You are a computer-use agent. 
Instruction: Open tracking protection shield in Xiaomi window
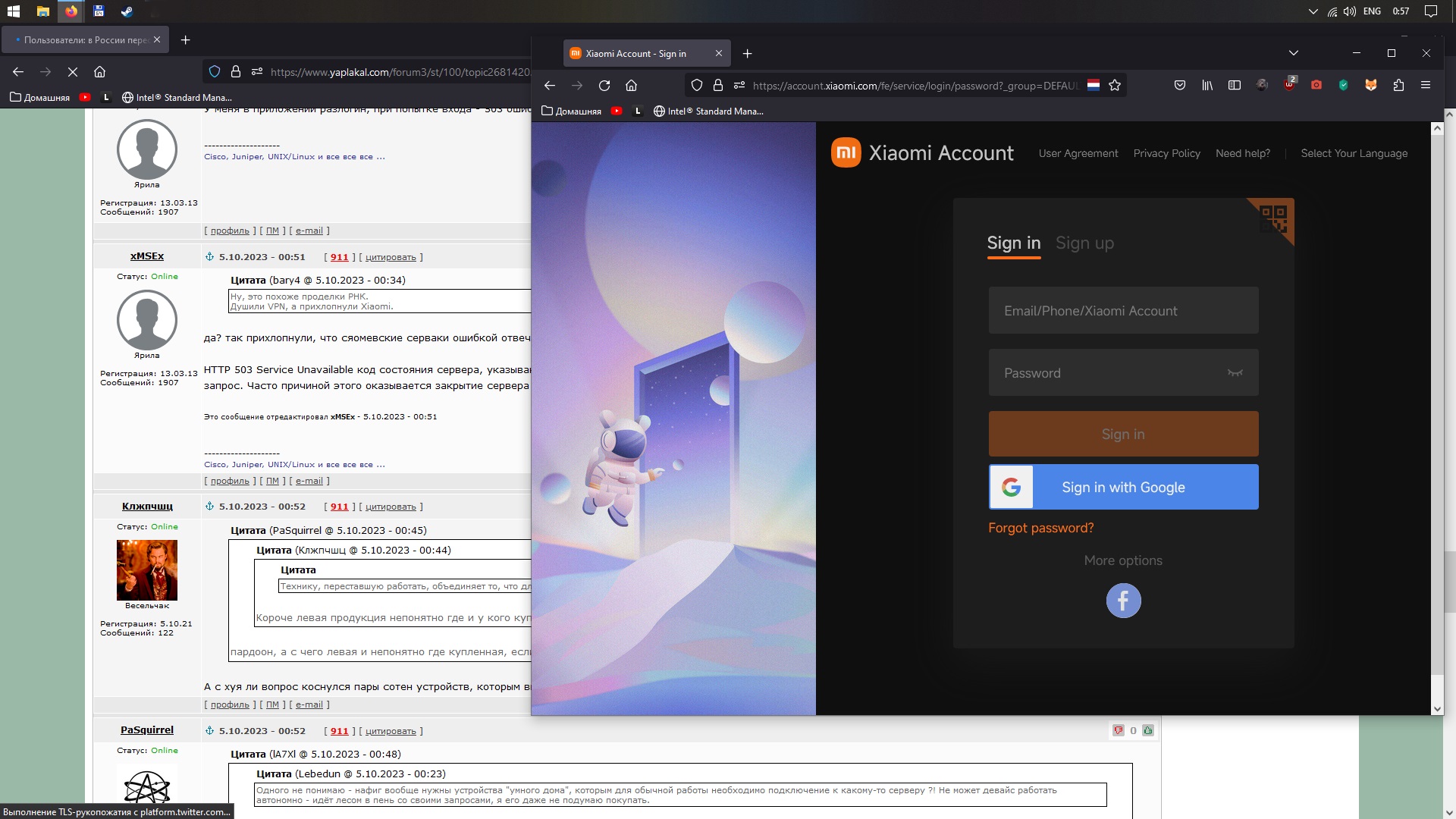click(x=697, y=86)
